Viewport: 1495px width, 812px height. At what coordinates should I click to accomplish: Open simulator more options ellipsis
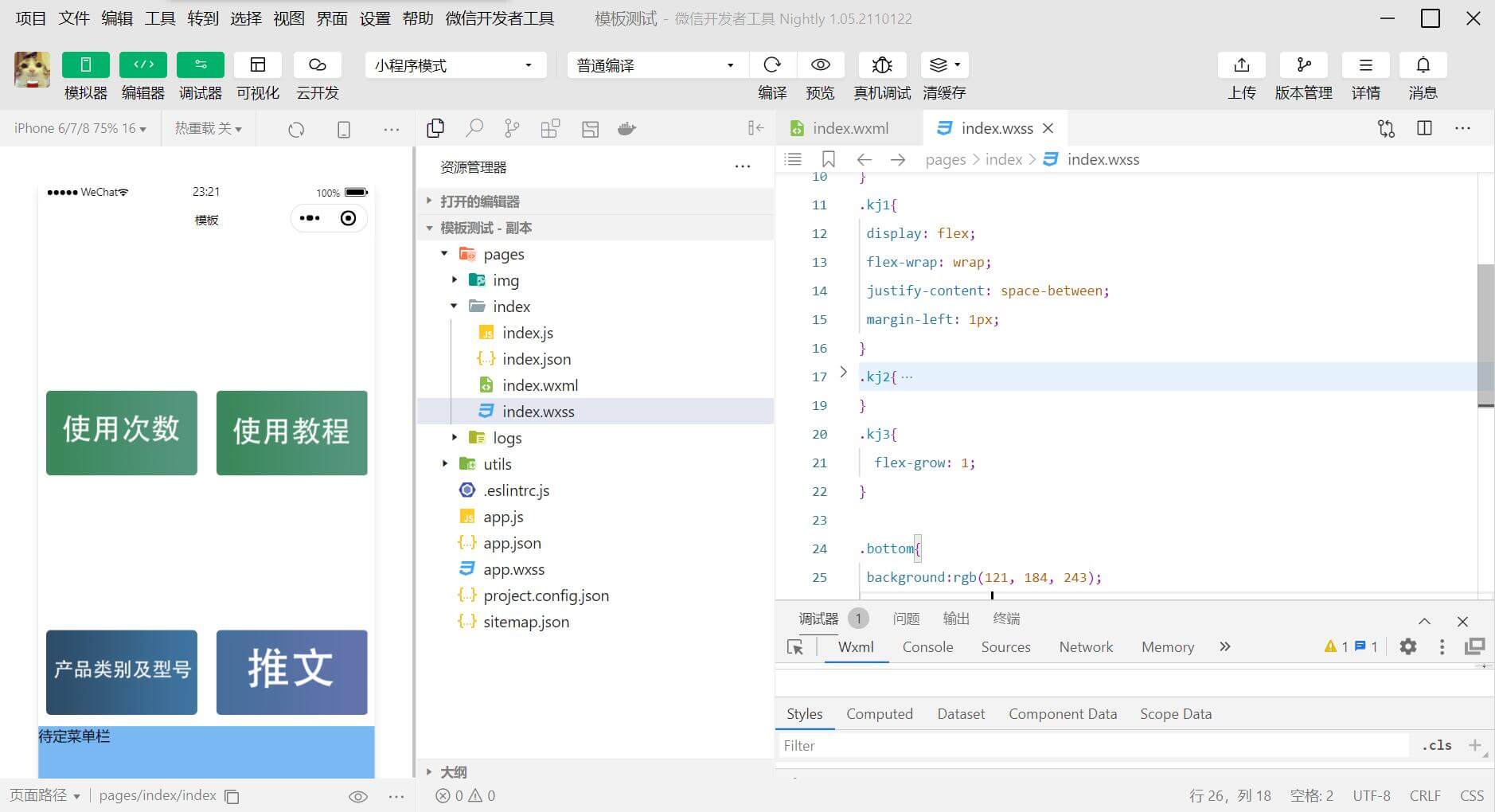[392, 129]
